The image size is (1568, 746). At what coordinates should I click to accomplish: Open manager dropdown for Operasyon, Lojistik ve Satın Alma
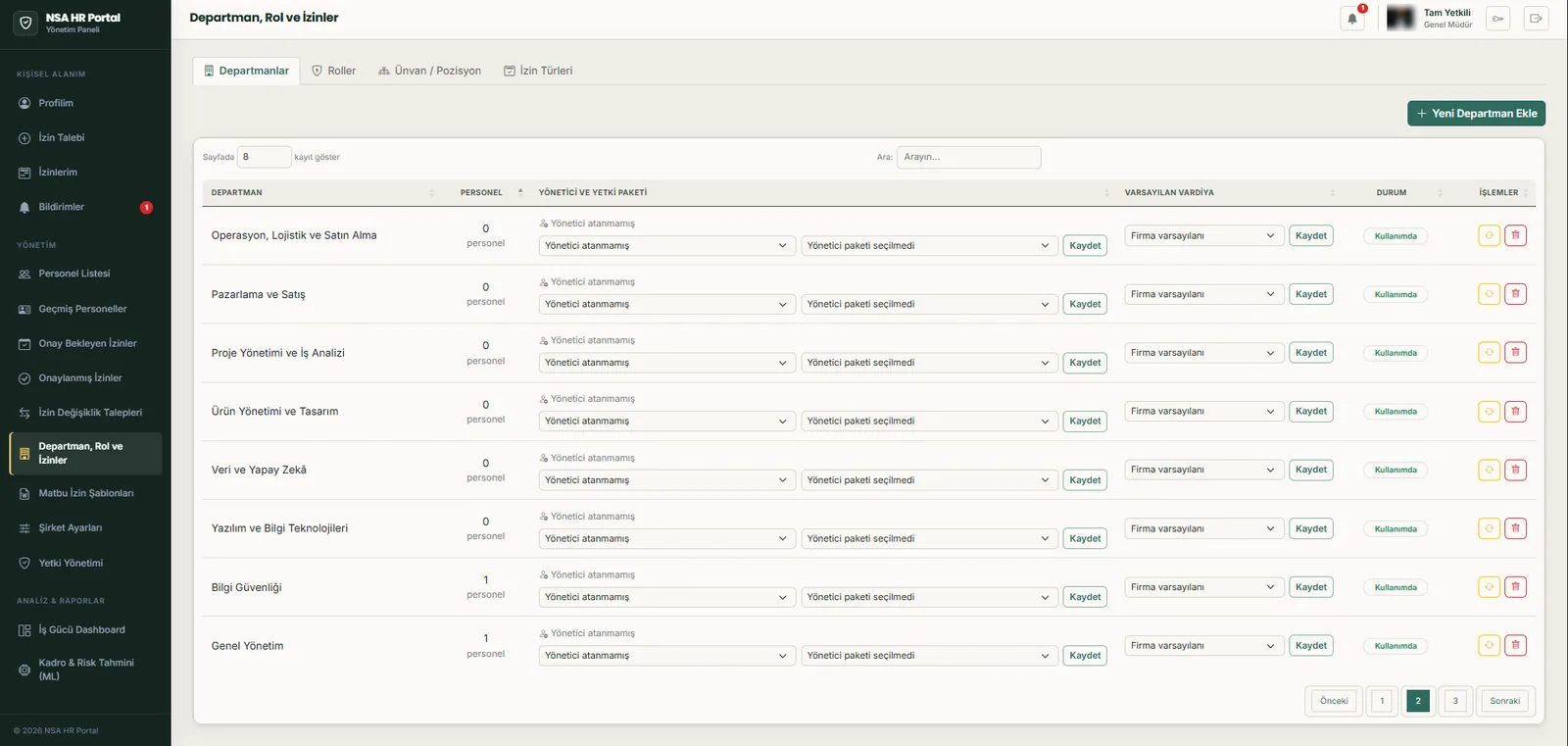(665, 246)
